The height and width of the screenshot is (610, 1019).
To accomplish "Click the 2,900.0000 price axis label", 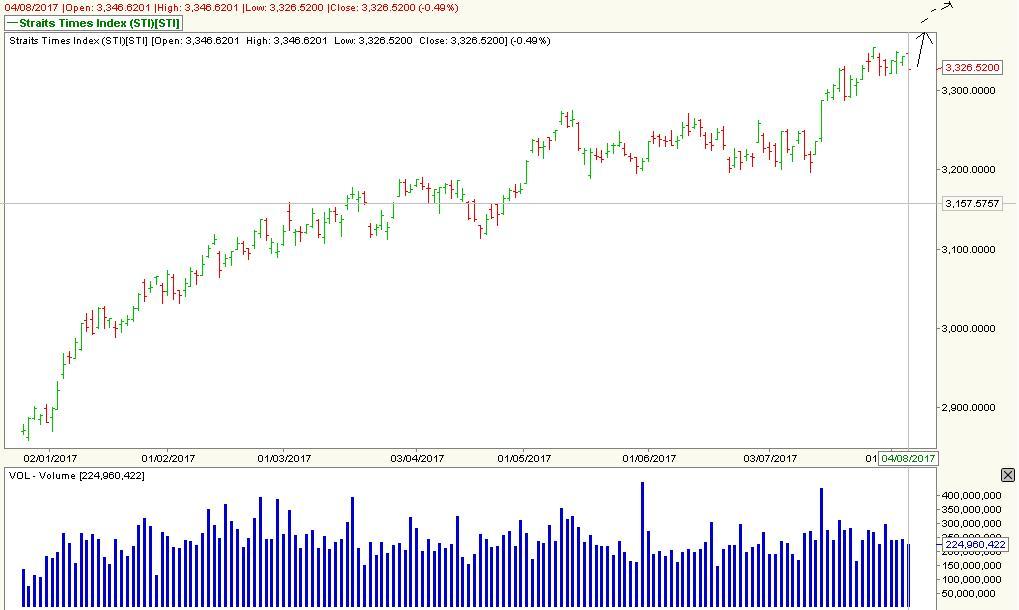I will (968, 408).
